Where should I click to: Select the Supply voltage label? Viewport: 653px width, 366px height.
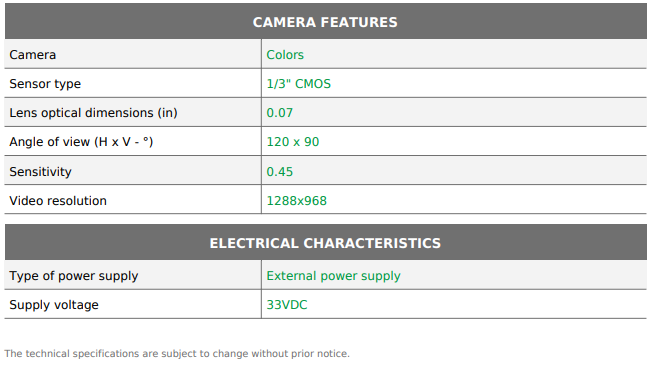[54, 305]
